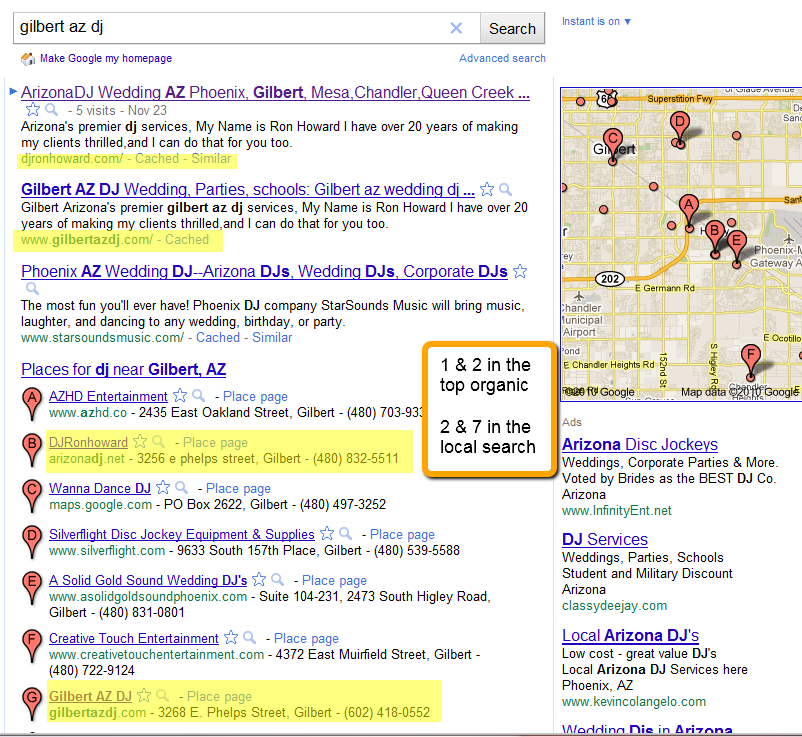Open the Gilbert AZ DJ Wedding, Parties, schools result

[248, 190]
